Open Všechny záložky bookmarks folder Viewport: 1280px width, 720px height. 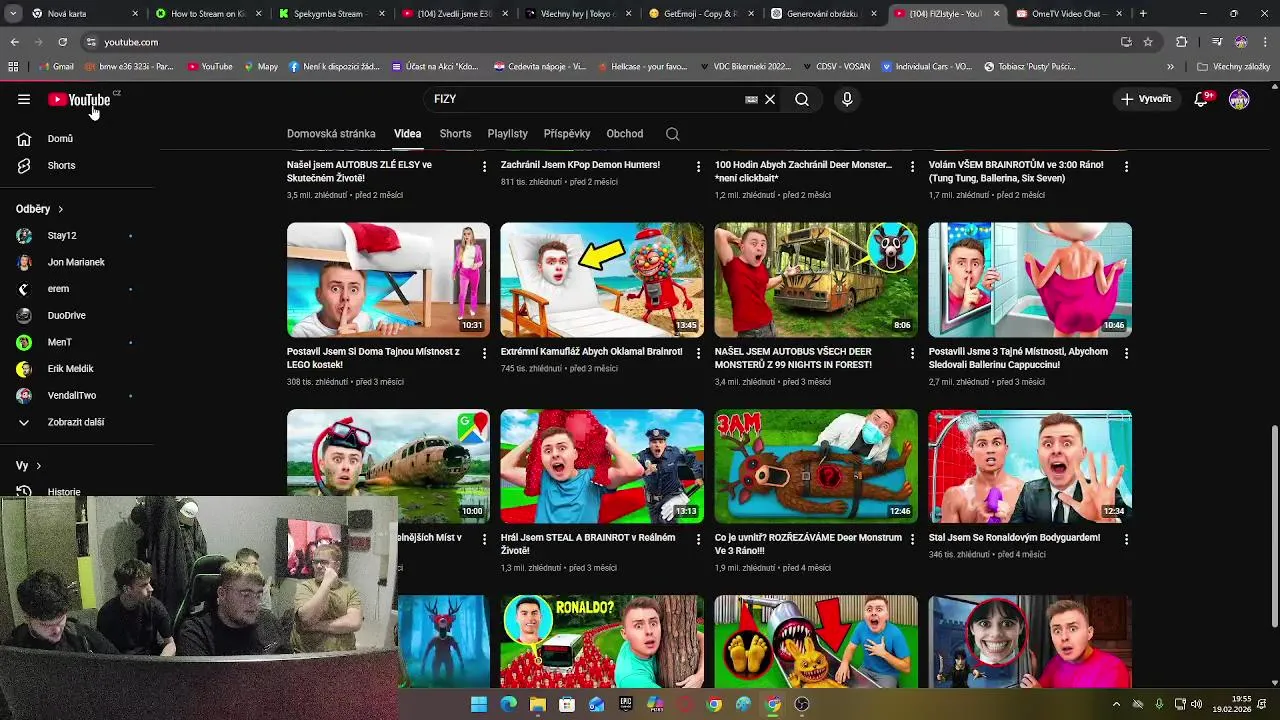(x=1233, y=67)
